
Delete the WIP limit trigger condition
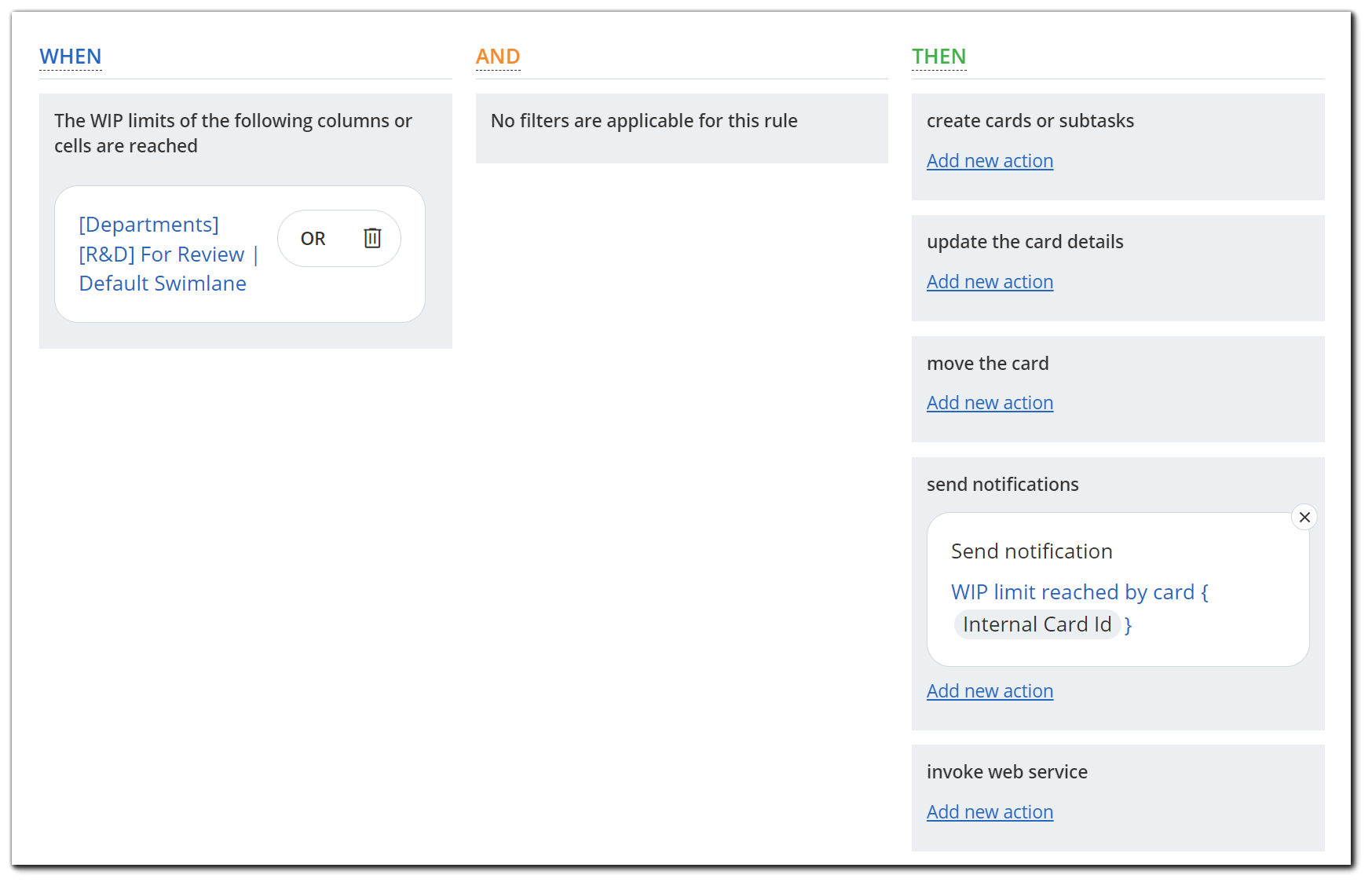tap(371, 238)
